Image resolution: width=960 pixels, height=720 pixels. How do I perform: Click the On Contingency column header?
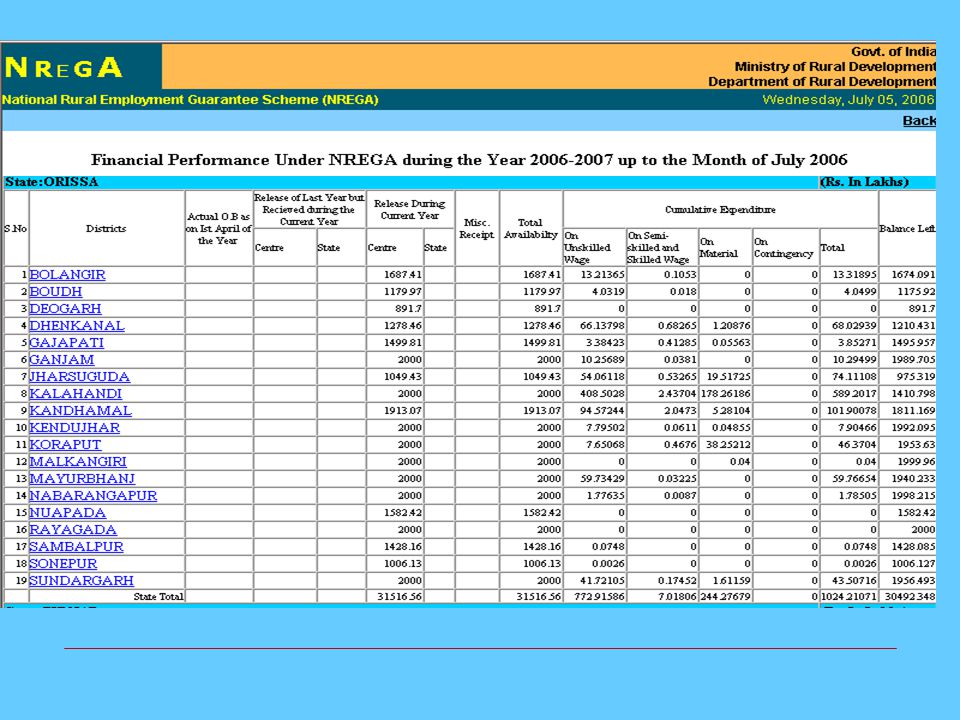pos(783,247)
